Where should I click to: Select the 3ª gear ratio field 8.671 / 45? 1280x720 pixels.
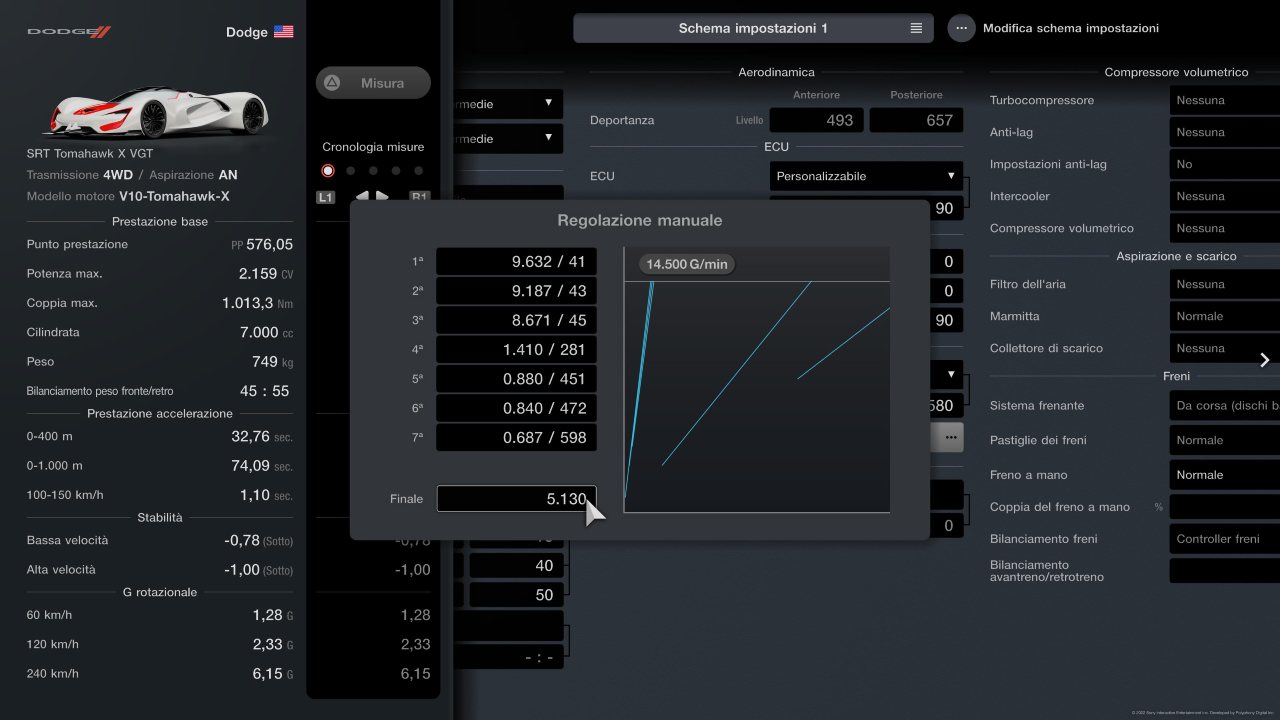point(516,320)
